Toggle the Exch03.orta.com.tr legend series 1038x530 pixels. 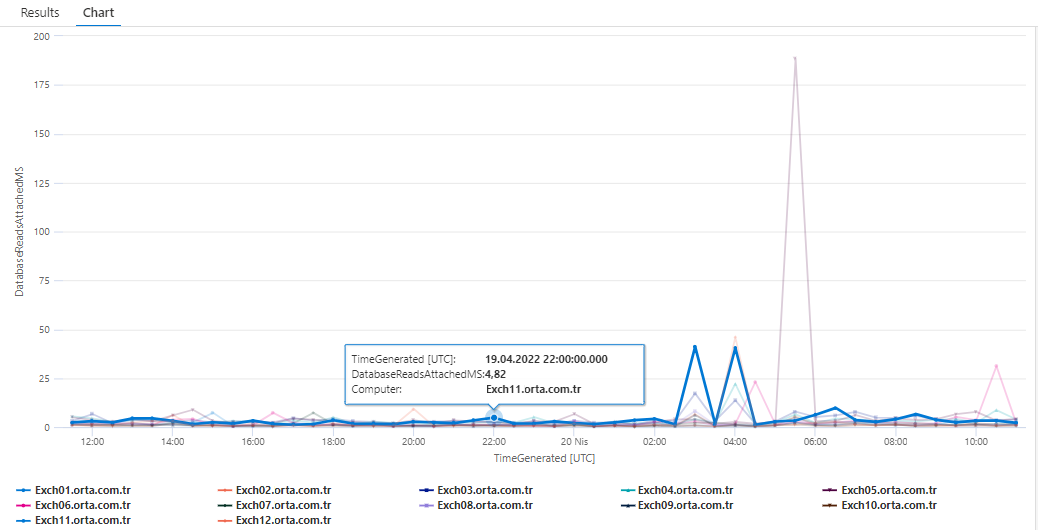476,490
